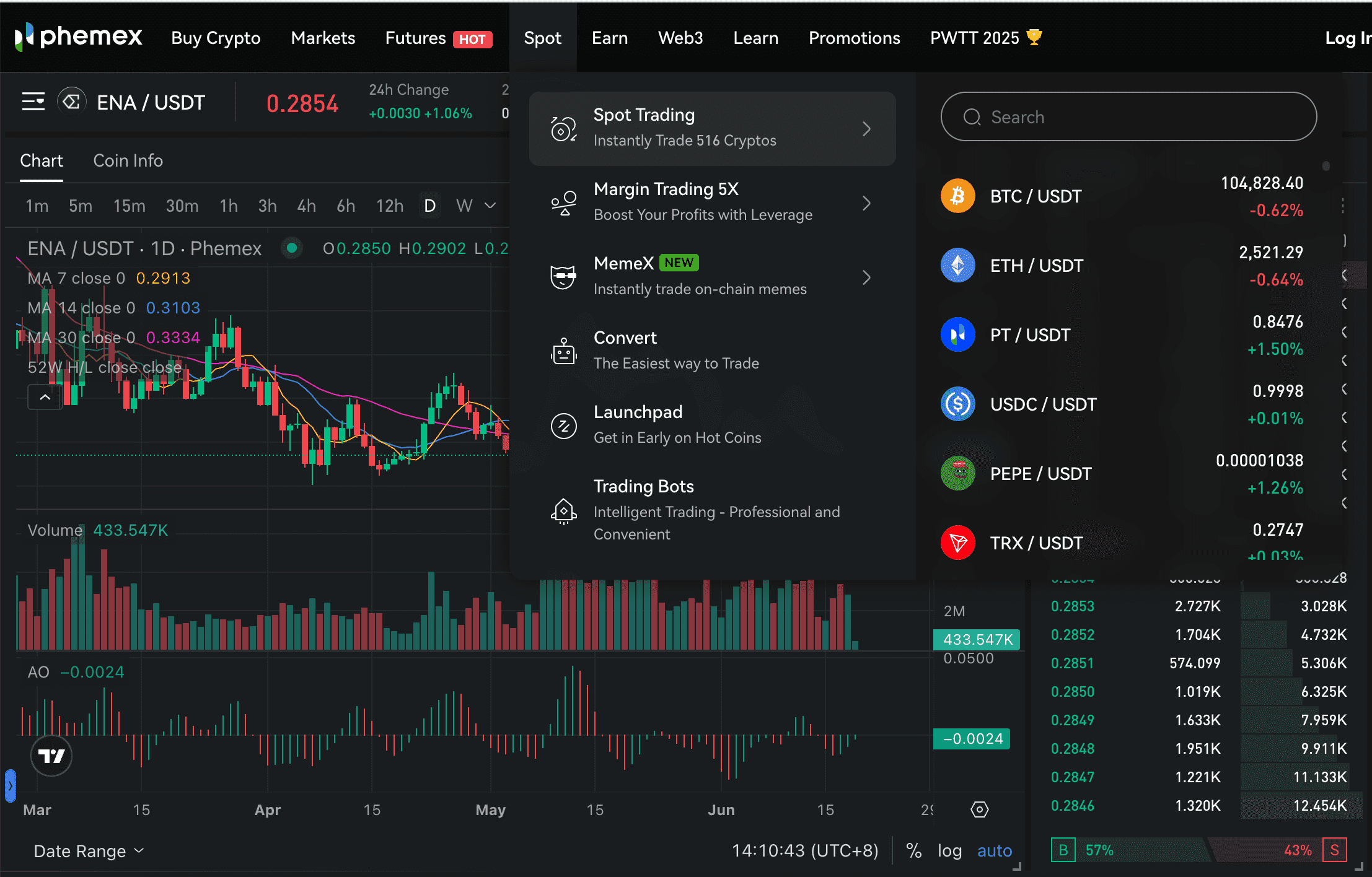Open the Futures menu
The width and height of the screenshot is (1372, 877).
point(438,38)
